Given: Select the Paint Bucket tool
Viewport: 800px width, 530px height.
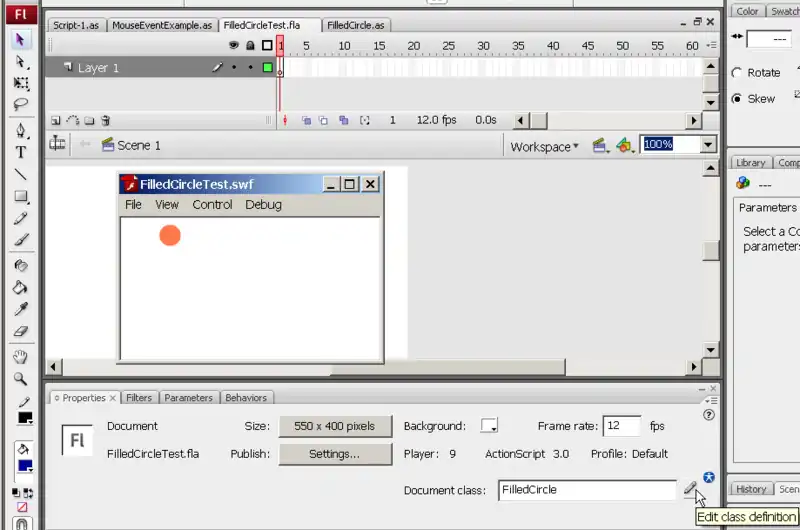Looking at the screenshot, I should click(21, 288).
